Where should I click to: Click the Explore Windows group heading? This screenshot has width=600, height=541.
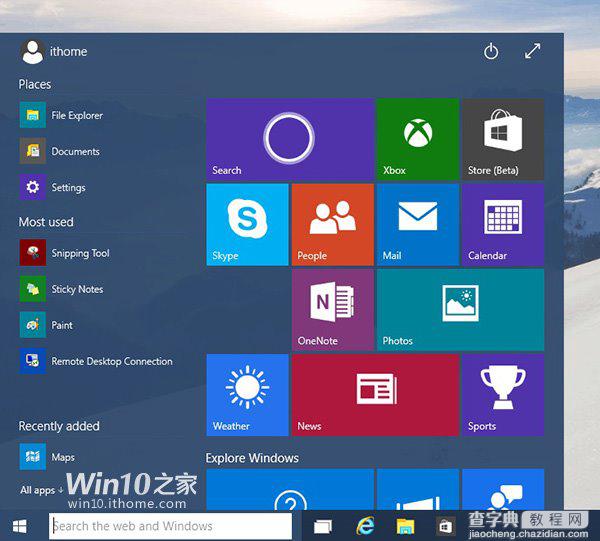[x=252, y=458]
